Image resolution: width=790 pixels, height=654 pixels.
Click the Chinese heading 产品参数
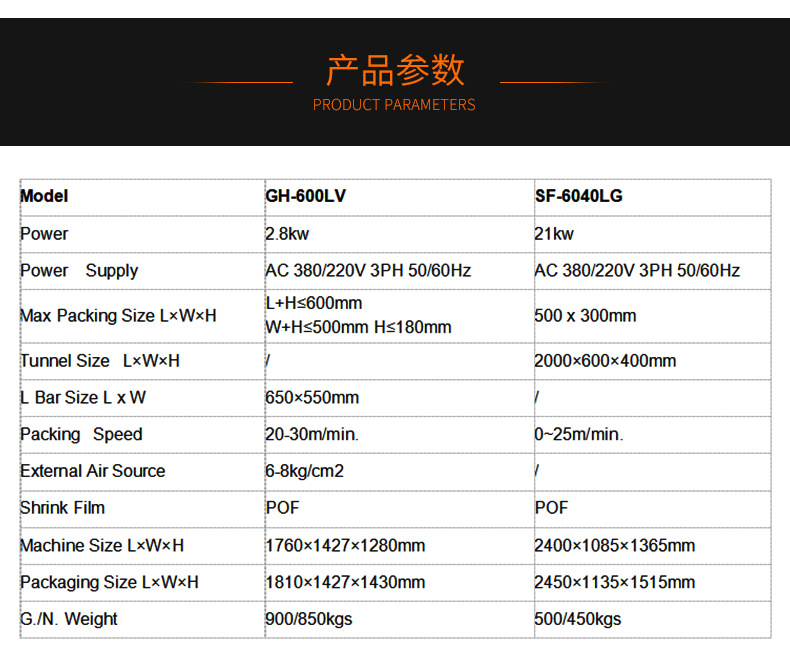point(395,70)
